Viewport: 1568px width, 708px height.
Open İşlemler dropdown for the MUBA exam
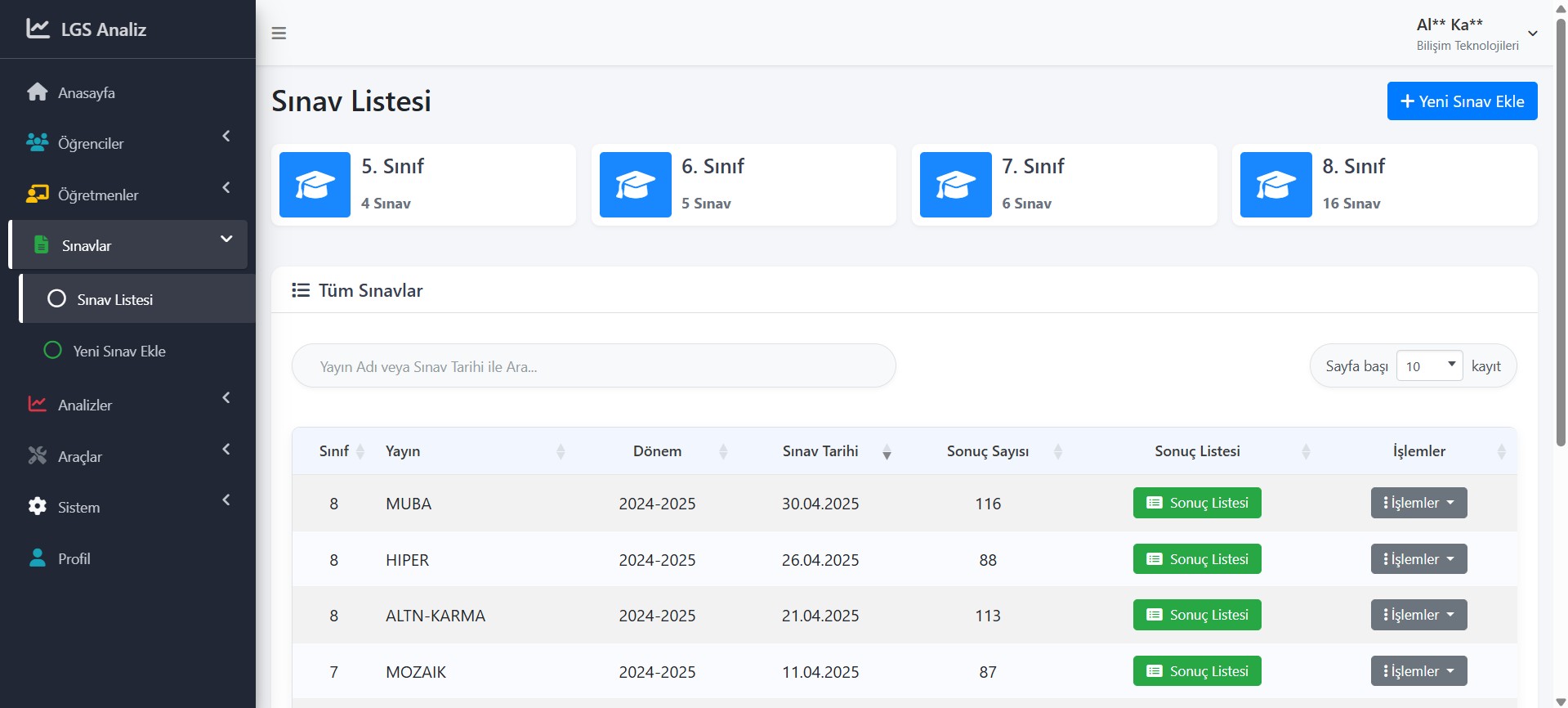pyautogui.click(x=1418, y=503)
